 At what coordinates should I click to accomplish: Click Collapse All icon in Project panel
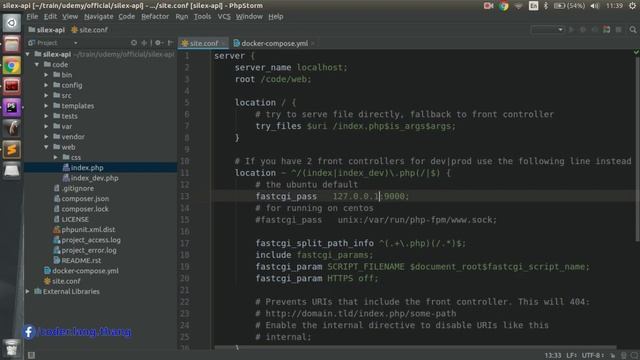144,43
